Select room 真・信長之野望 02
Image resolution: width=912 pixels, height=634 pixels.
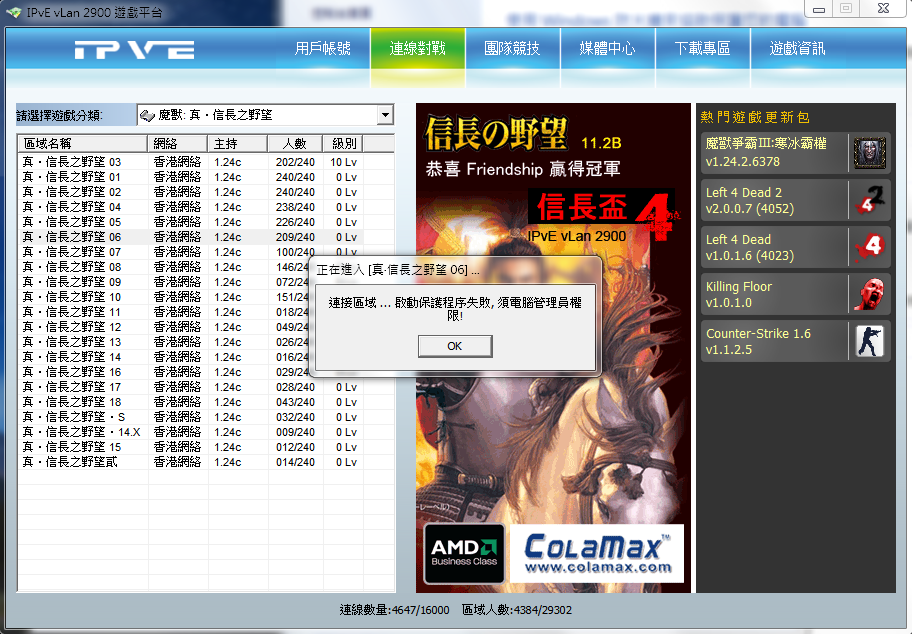[192, 192]
